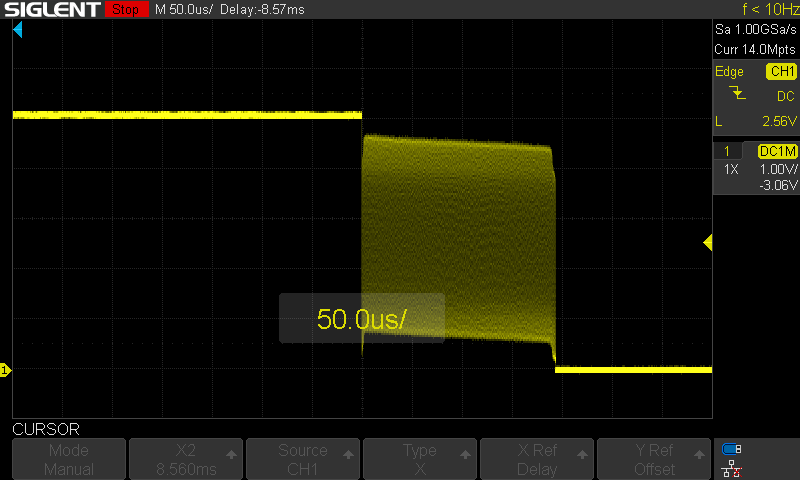The width and height of the screenshot is (800, 480).
Task: Open the X Ref Delay softkey
Action: [x=537, y=459]
